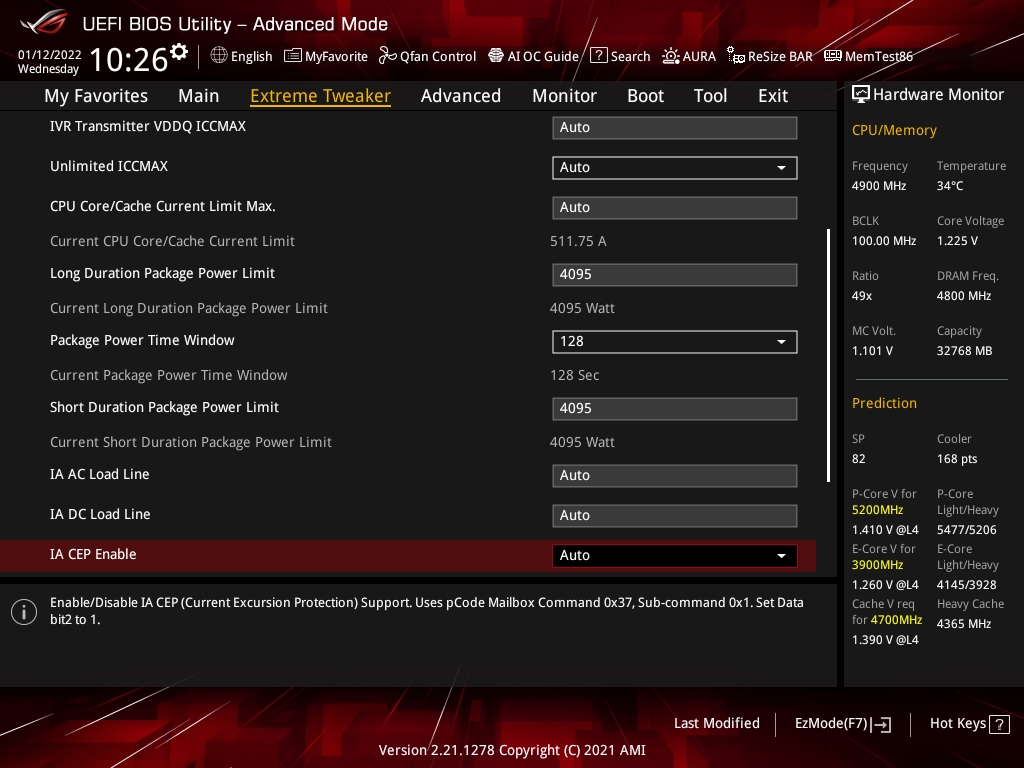The height and width of the screenshot is (768, 1024).
Task: Toggle ReSize BAR icon
Action: pos(736,56)
